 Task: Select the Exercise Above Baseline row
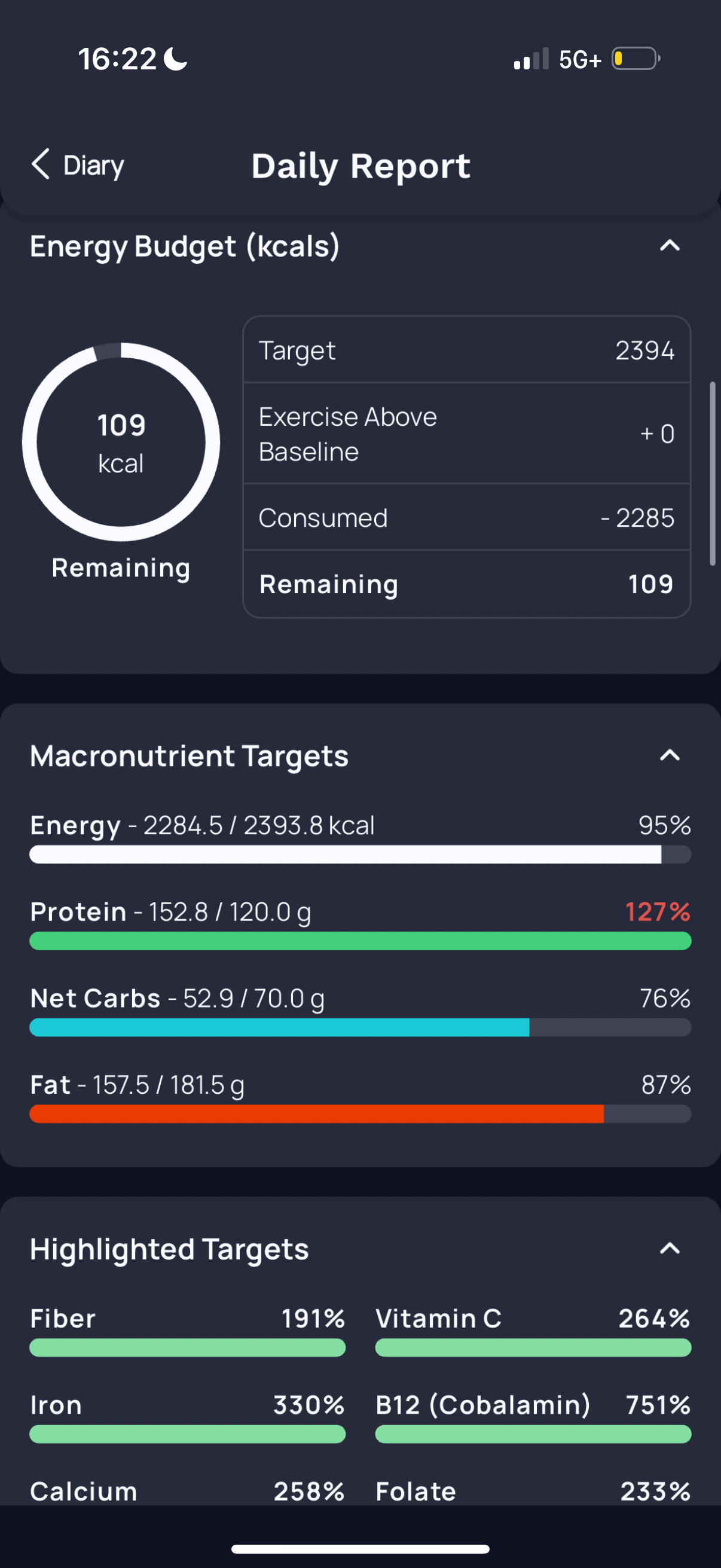click(x=467, y=434)
